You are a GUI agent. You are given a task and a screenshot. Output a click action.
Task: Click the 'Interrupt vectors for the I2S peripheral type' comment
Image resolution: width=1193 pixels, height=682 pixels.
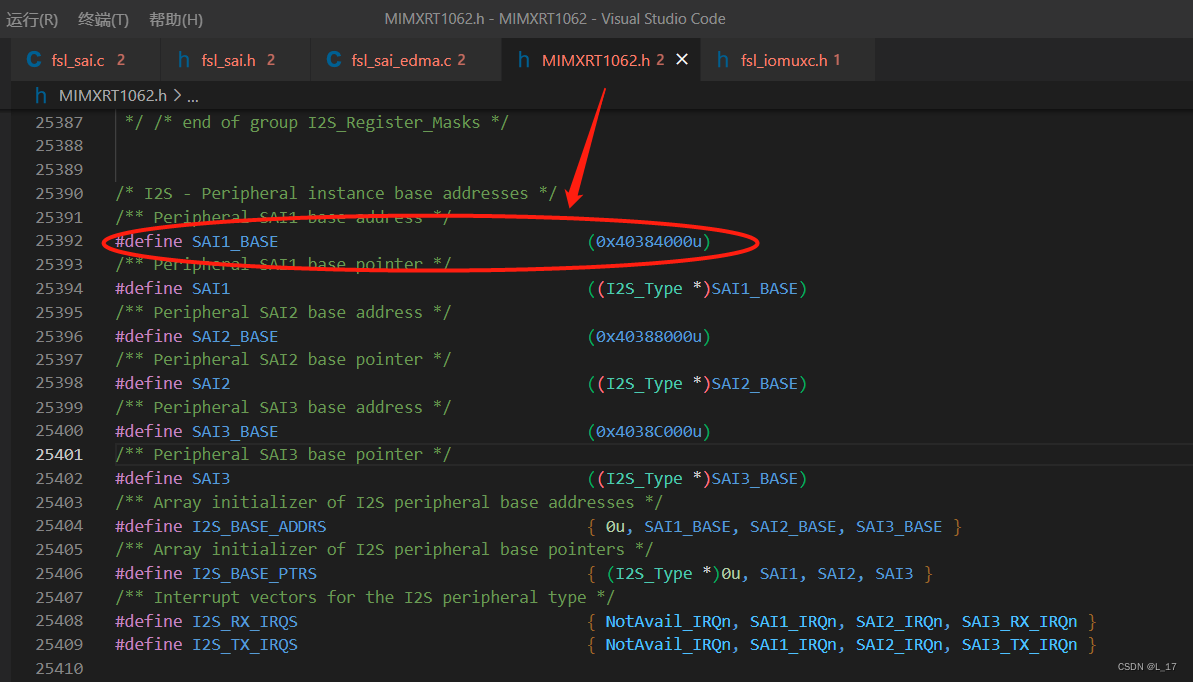tap(364, 598)
